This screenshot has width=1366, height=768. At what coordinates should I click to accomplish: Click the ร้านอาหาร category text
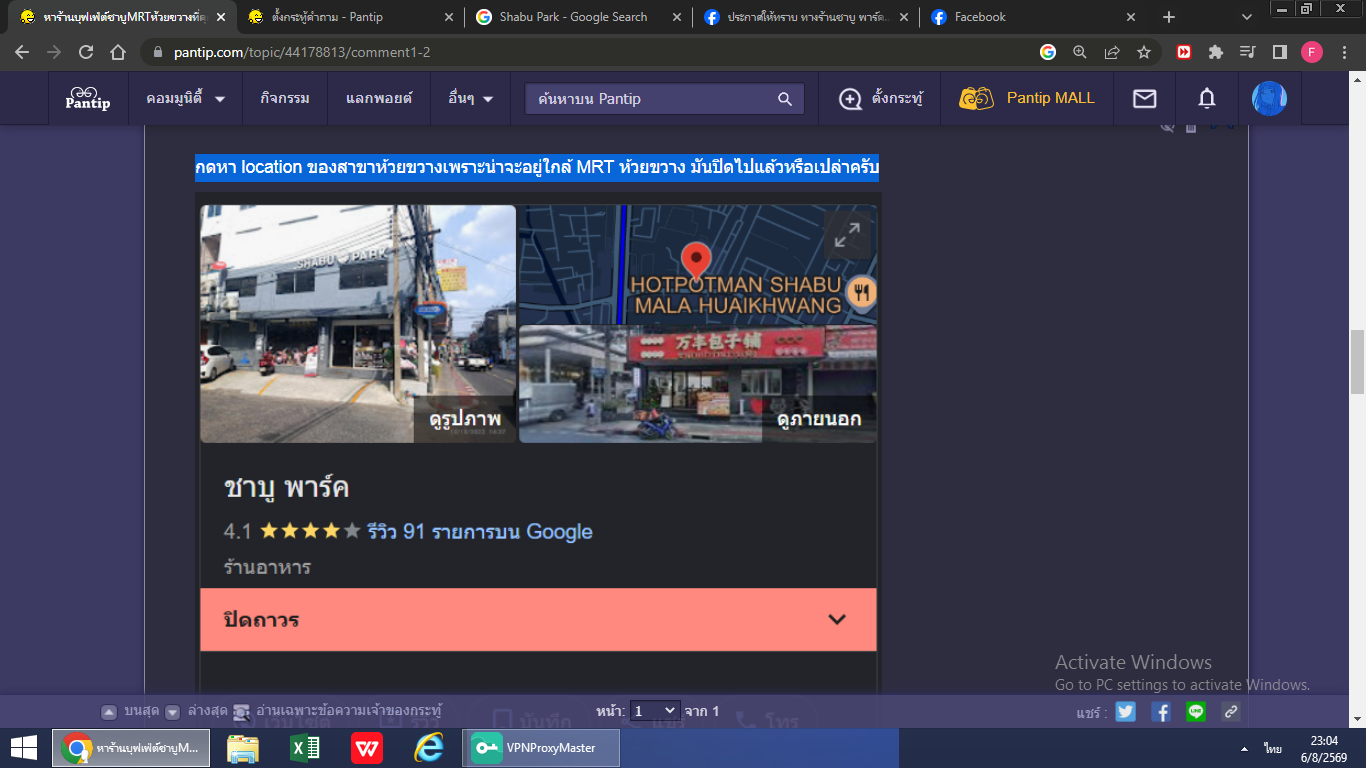point(267,567)
